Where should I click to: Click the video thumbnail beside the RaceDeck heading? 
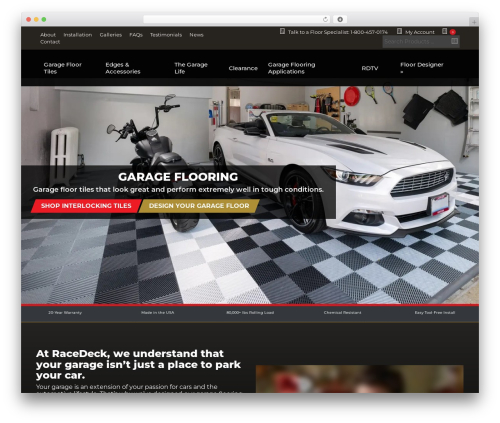coord(360,379)
